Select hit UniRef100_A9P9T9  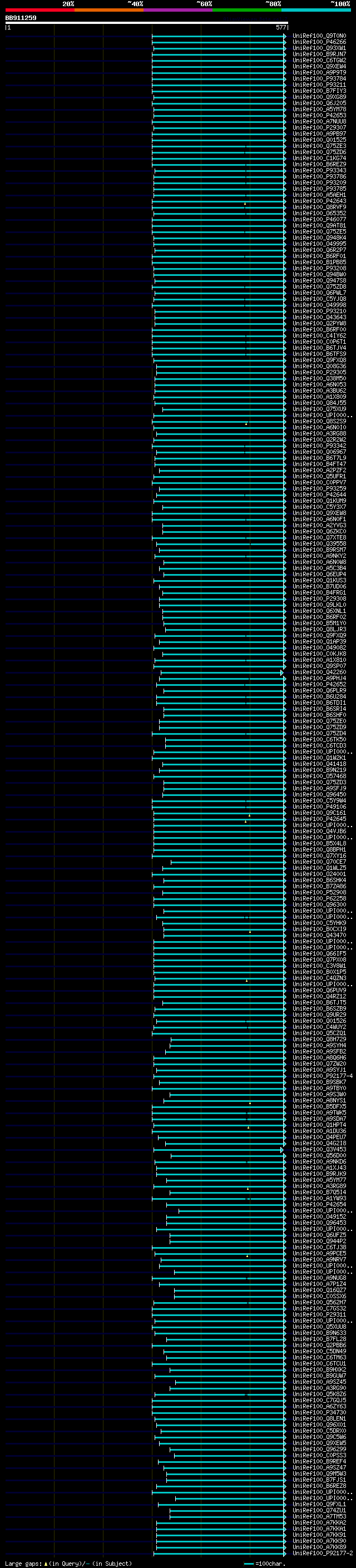tap(319, 72)
